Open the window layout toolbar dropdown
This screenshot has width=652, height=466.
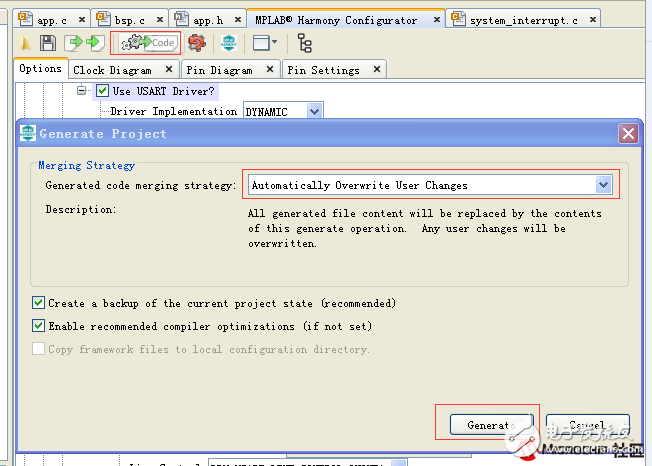click(x=266, y=43)
